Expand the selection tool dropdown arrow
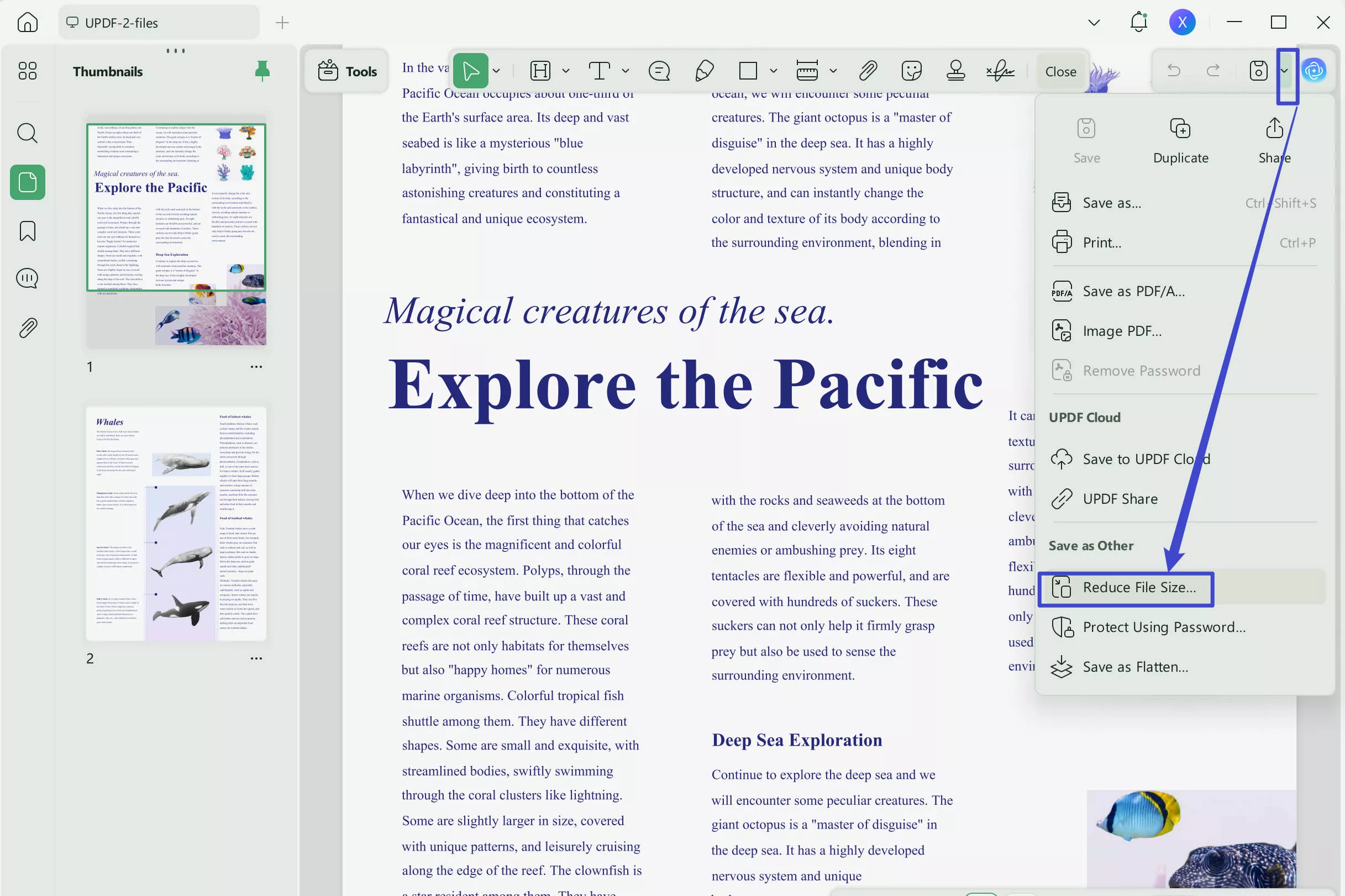1345x896 pixels. pyautogui.click(x=495, y=70)
